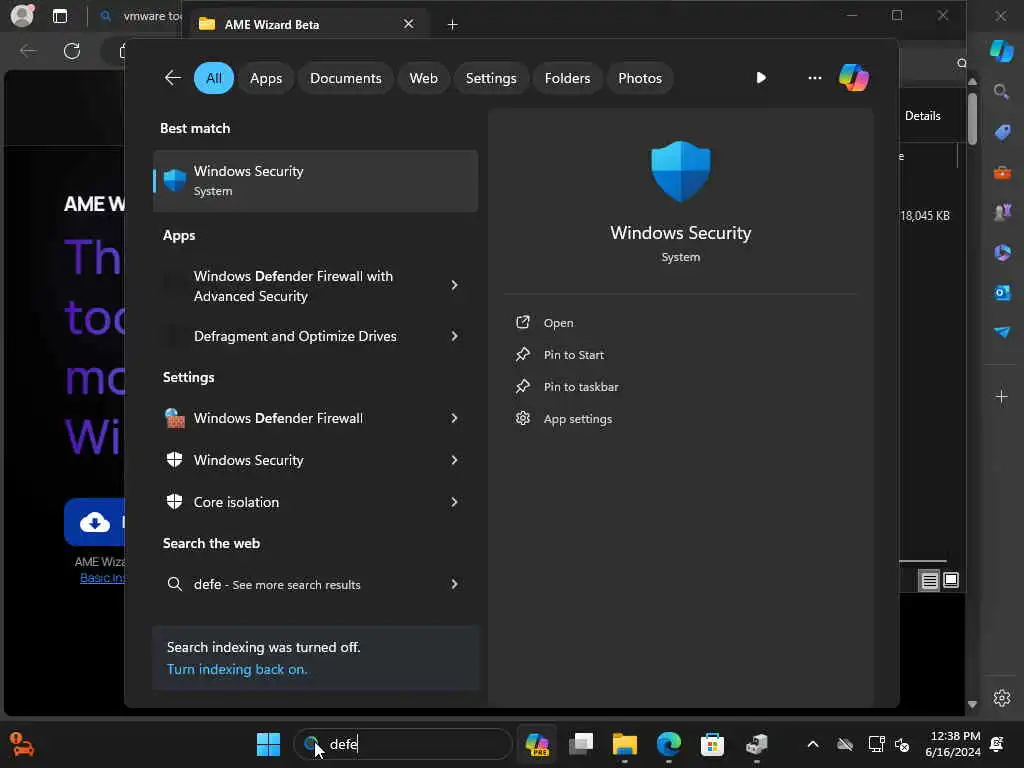The image size is (1024, 768).
Task: Close the AME Wizard Beta Explorer tab
Action: click(x=409, y=24)
